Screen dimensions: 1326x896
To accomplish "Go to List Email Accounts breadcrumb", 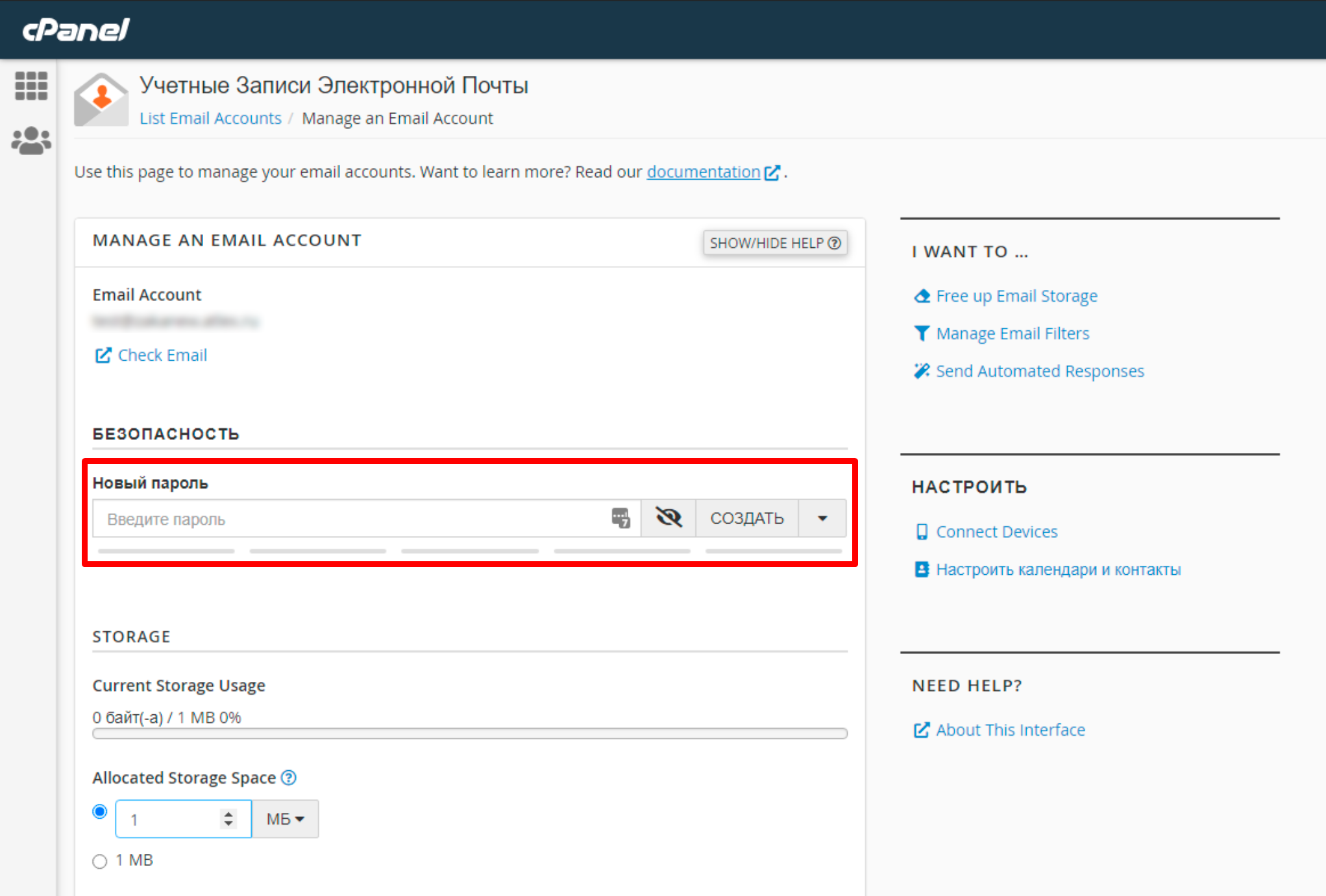I will tap(210, 118).
